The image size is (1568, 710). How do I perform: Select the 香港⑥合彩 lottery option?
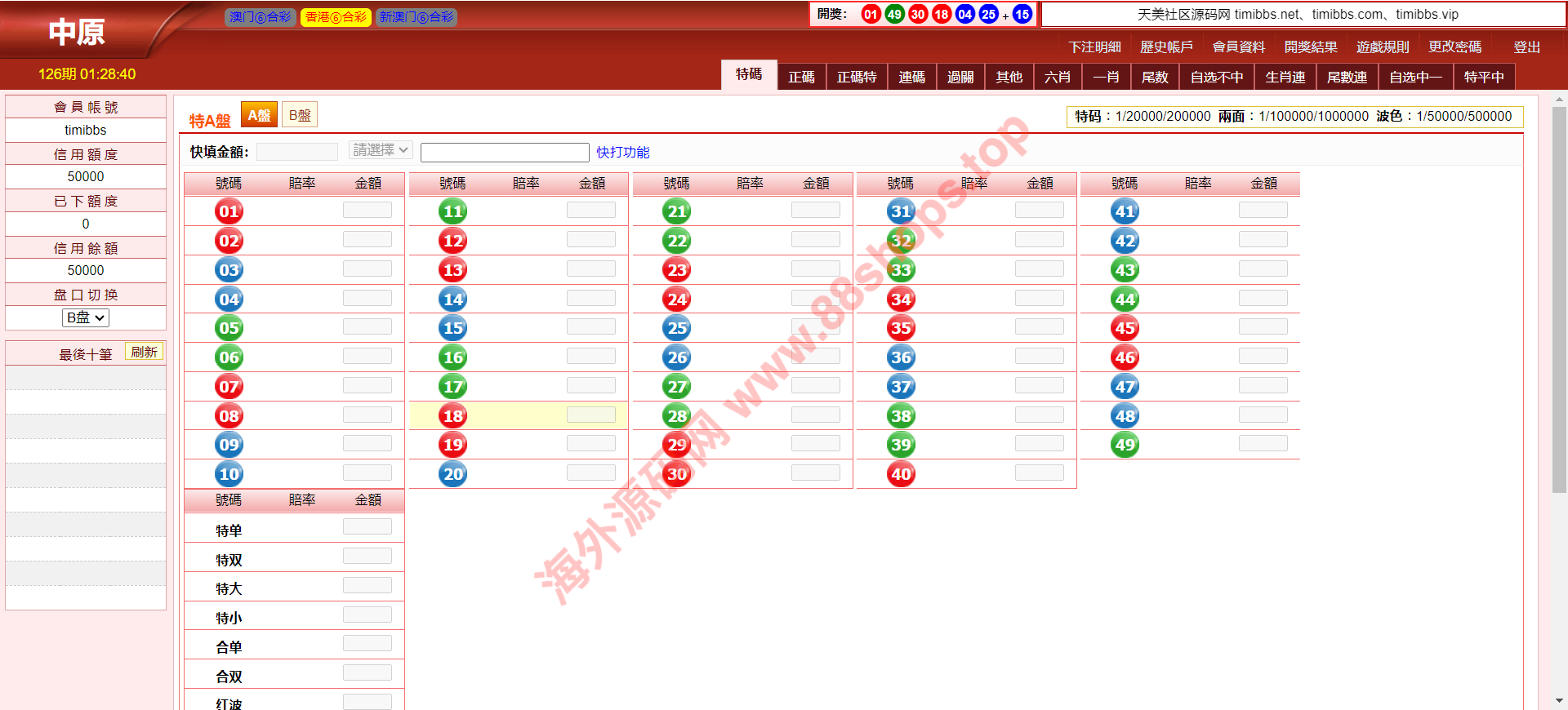[x=336, y=17]
